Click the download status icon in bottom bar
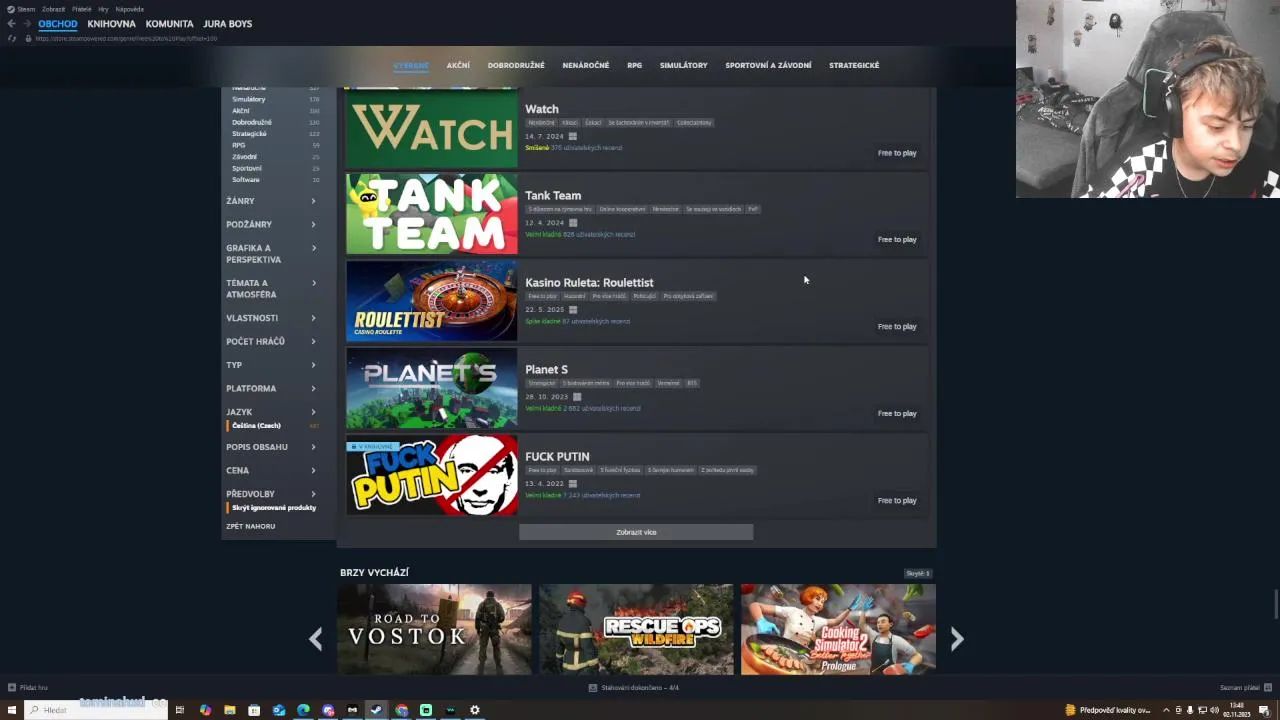This screenshot has height=720, width=1280. 593,688
